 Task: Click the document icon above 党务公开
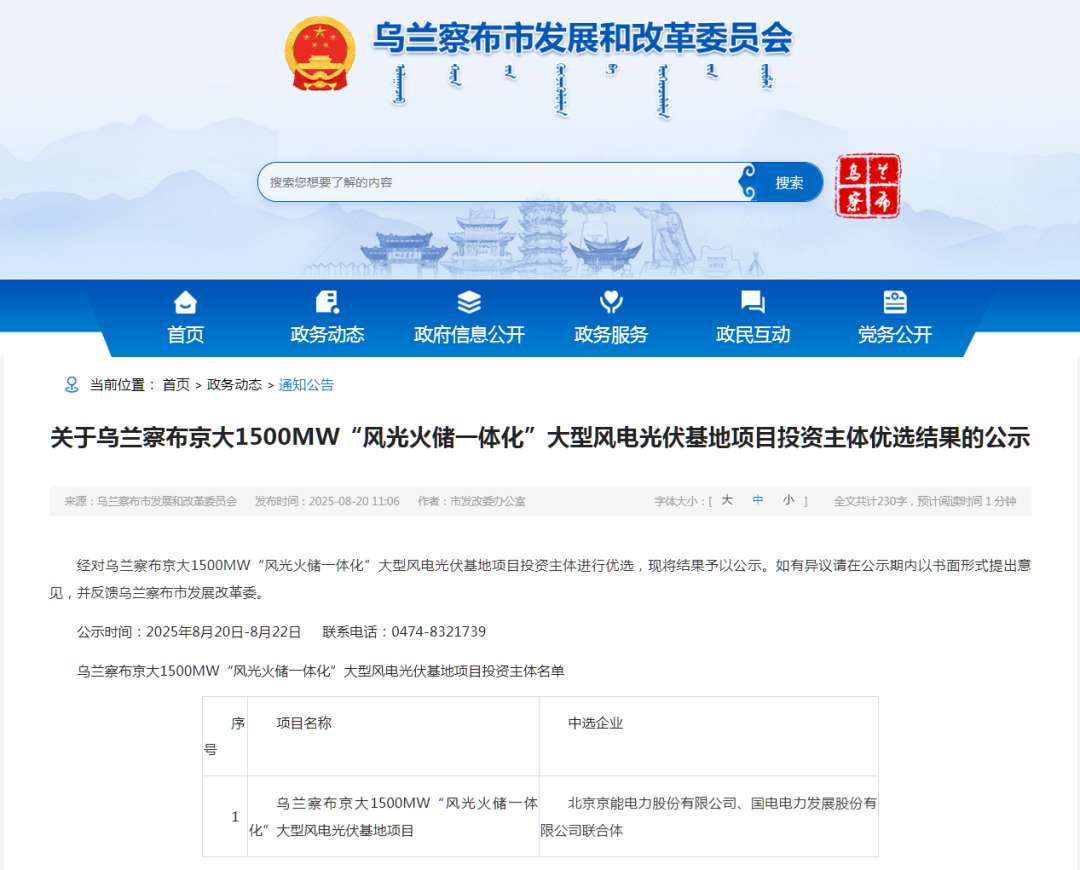[894, 301]
